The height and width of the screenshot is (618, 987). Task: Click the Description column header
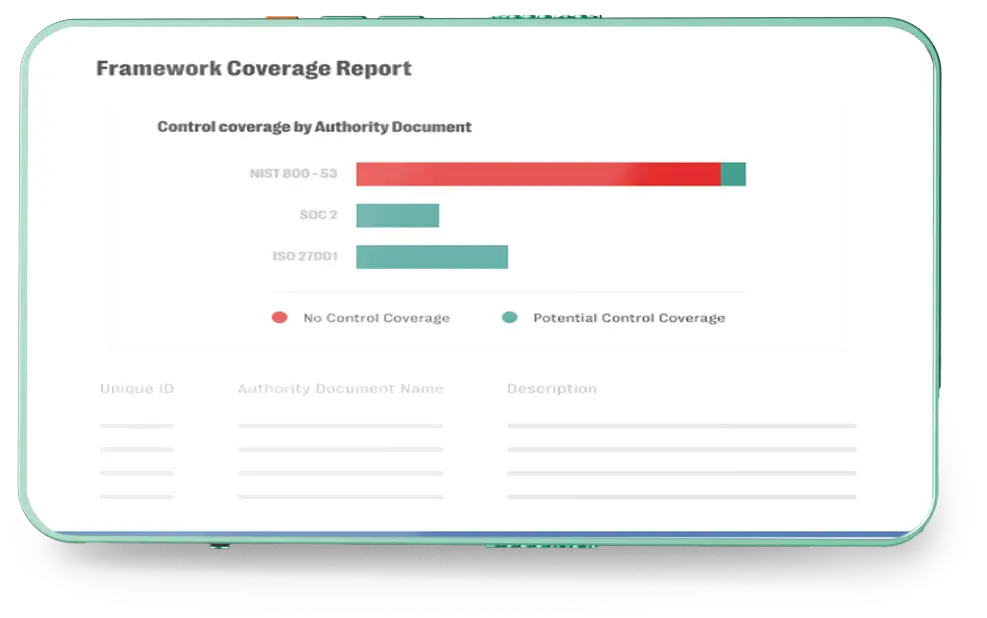551,388
